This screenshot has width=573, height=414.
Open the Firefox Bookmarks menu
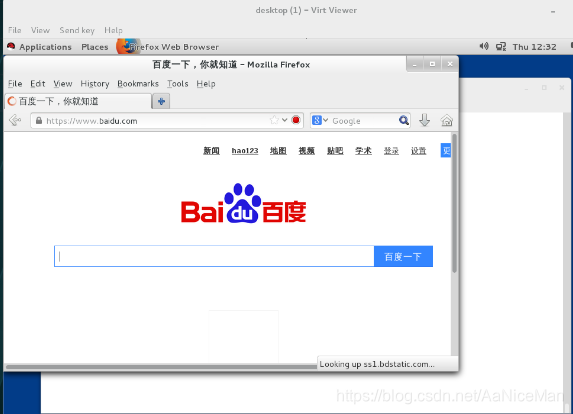(138, 84)
